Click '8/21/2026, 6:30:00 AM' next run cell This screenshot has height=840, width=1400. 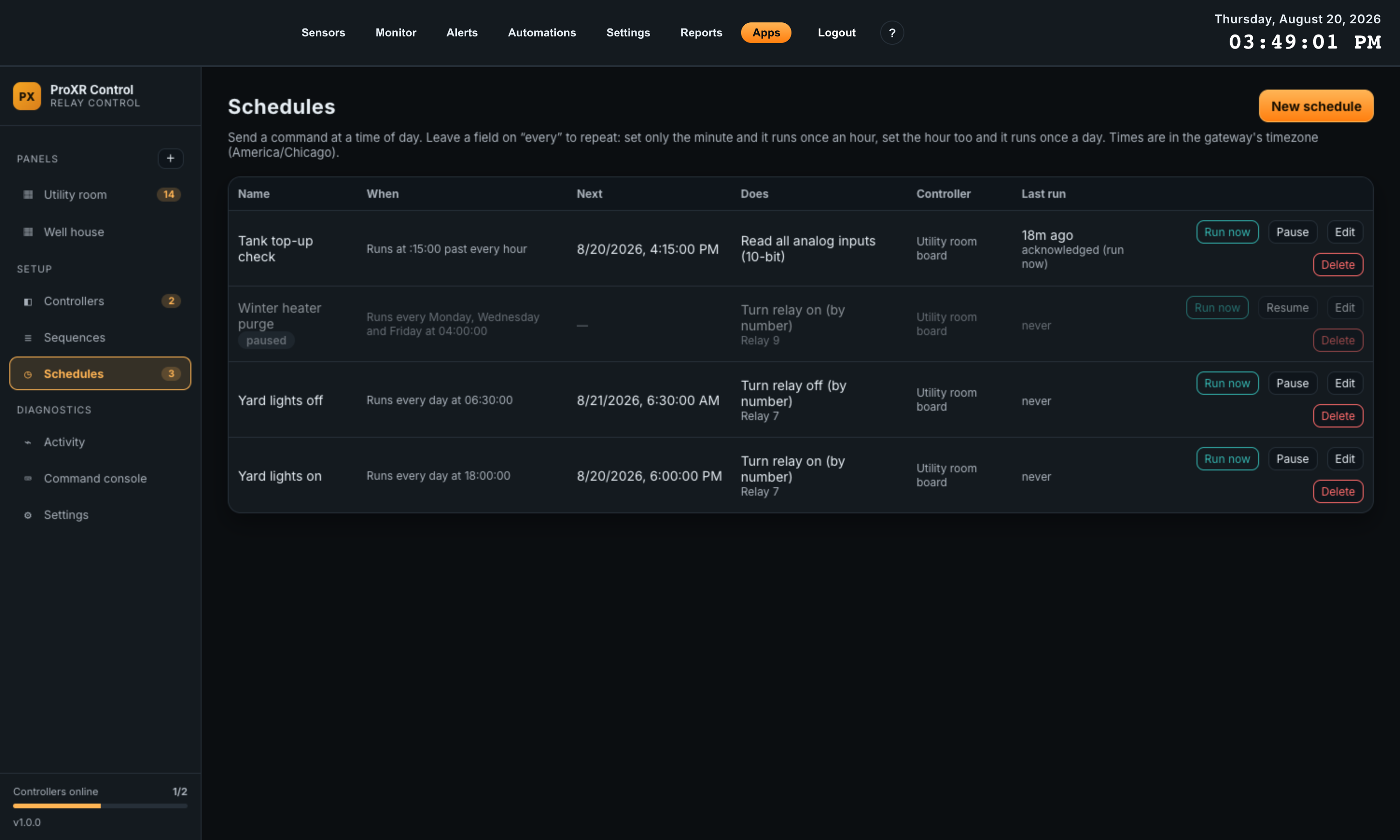point(648,401)
